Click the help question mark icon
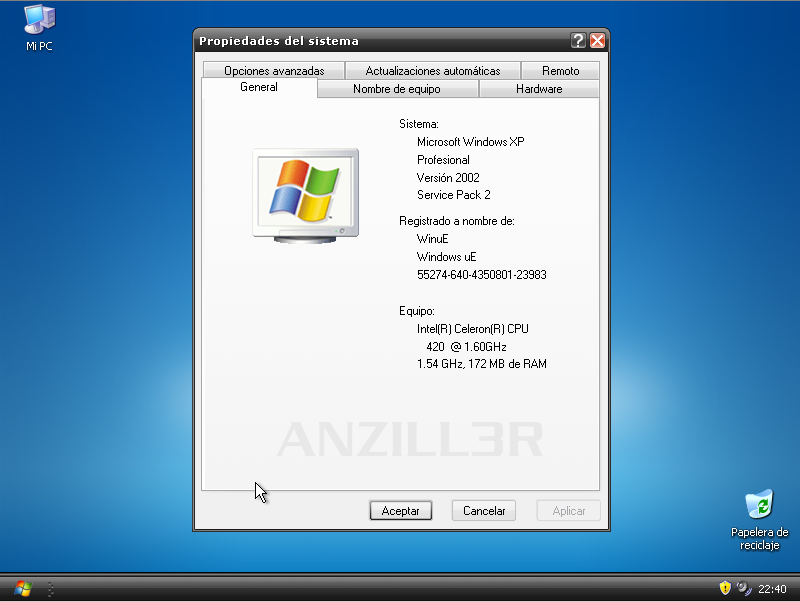The width and height of the screenshot is (800, 602). point(578,41)
